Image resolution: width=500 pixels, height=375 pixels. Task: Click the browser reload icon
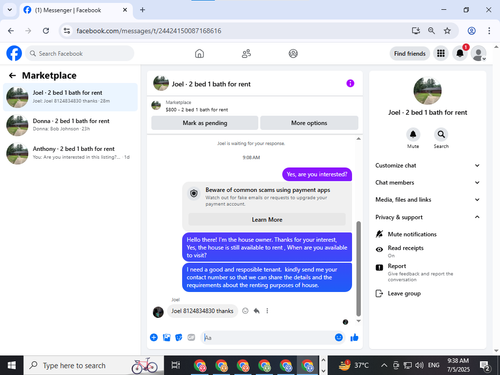tap(46, 31)
